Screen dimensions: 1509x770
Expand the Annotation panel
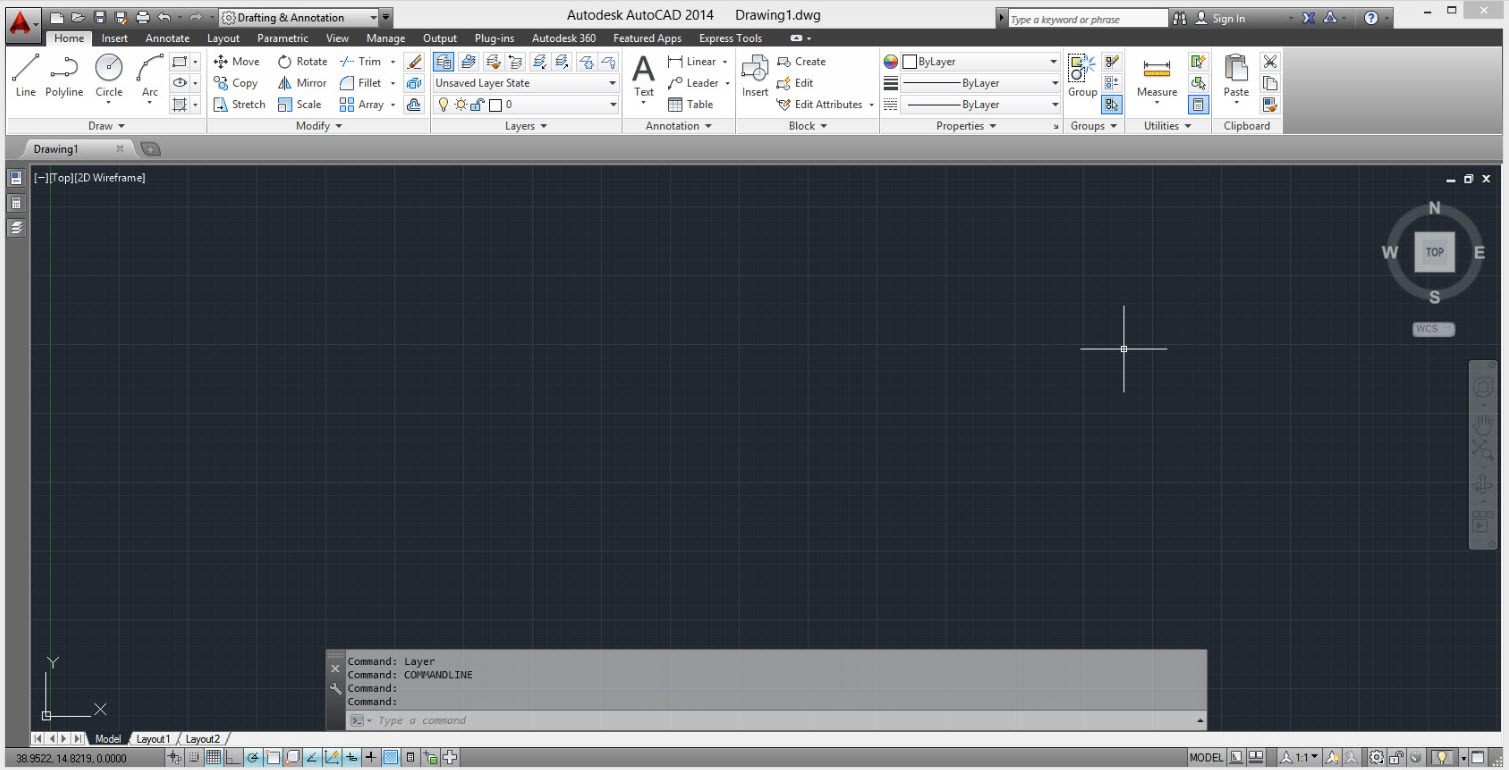678,126
